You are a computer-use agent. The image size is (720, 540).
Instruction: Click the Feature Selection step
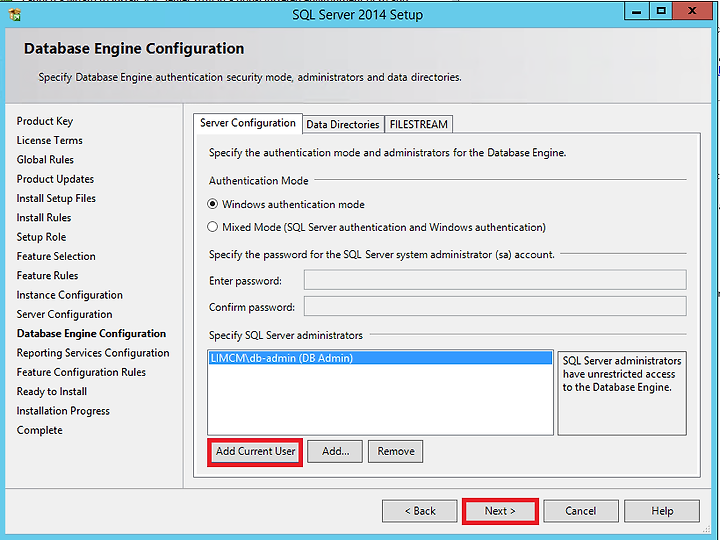click(x=56, y=256)
